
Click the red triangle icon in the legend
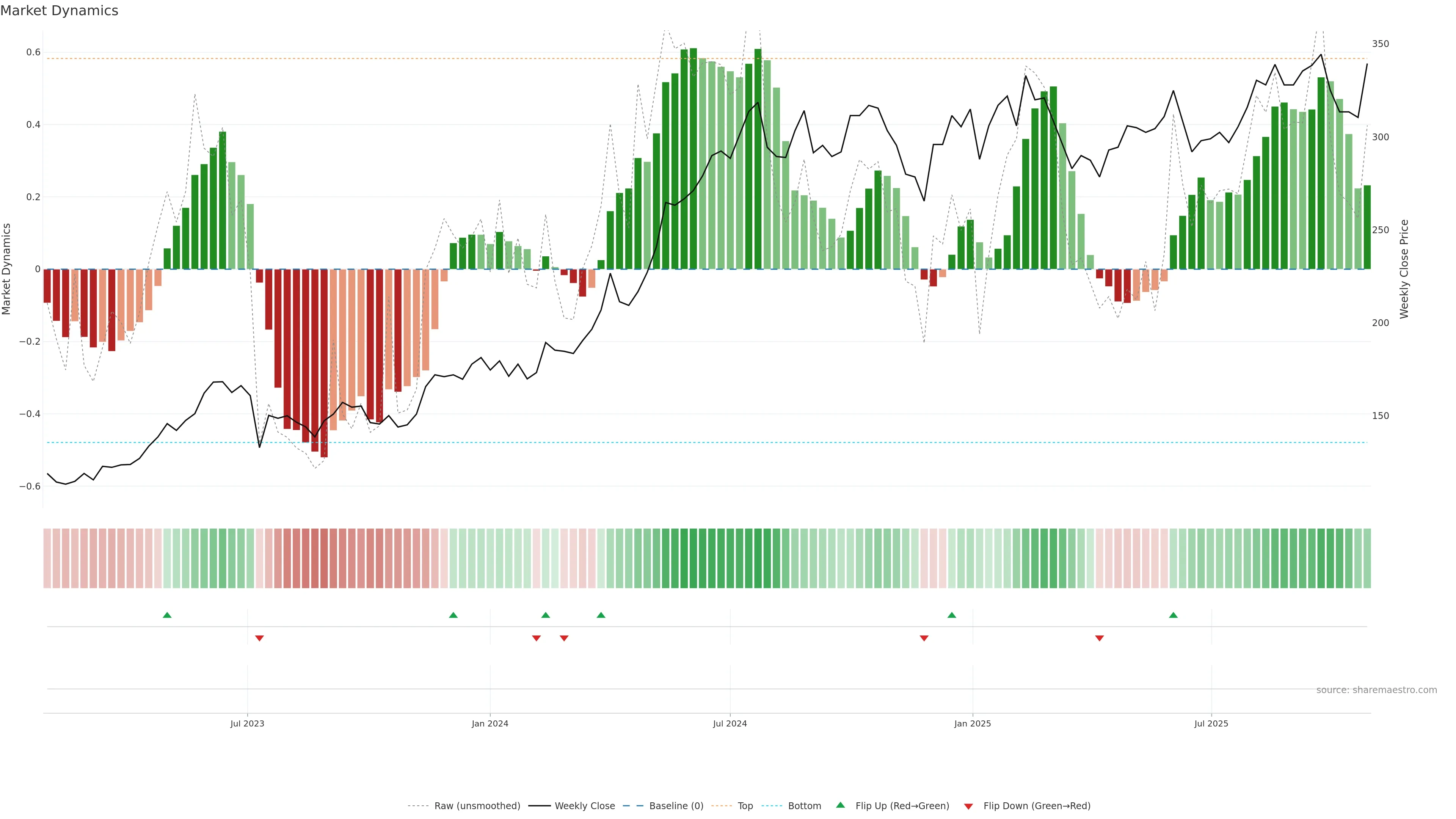(x=968, y=806)
